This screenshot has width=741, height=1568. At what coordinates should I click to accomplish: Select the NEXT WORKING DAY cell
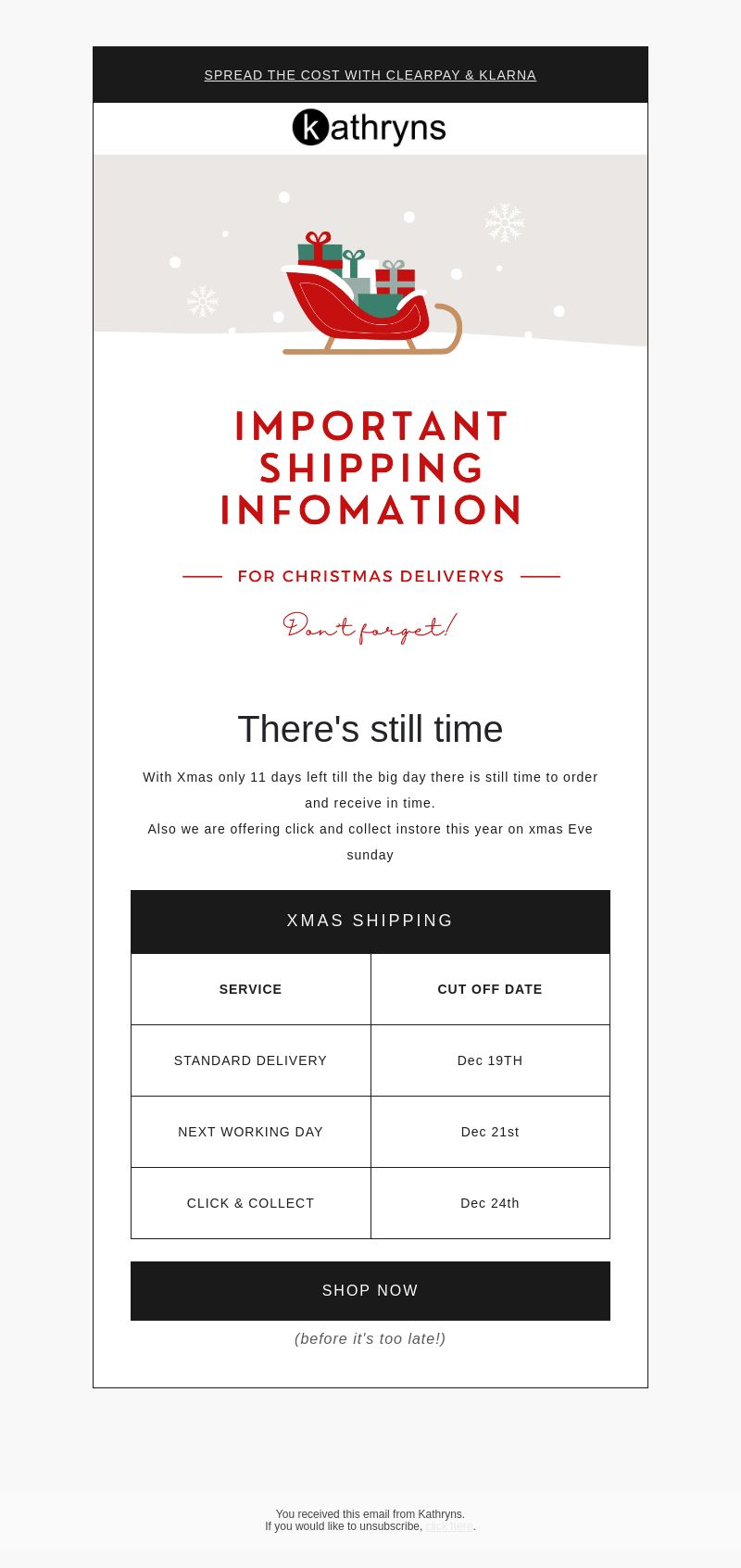251,1132
